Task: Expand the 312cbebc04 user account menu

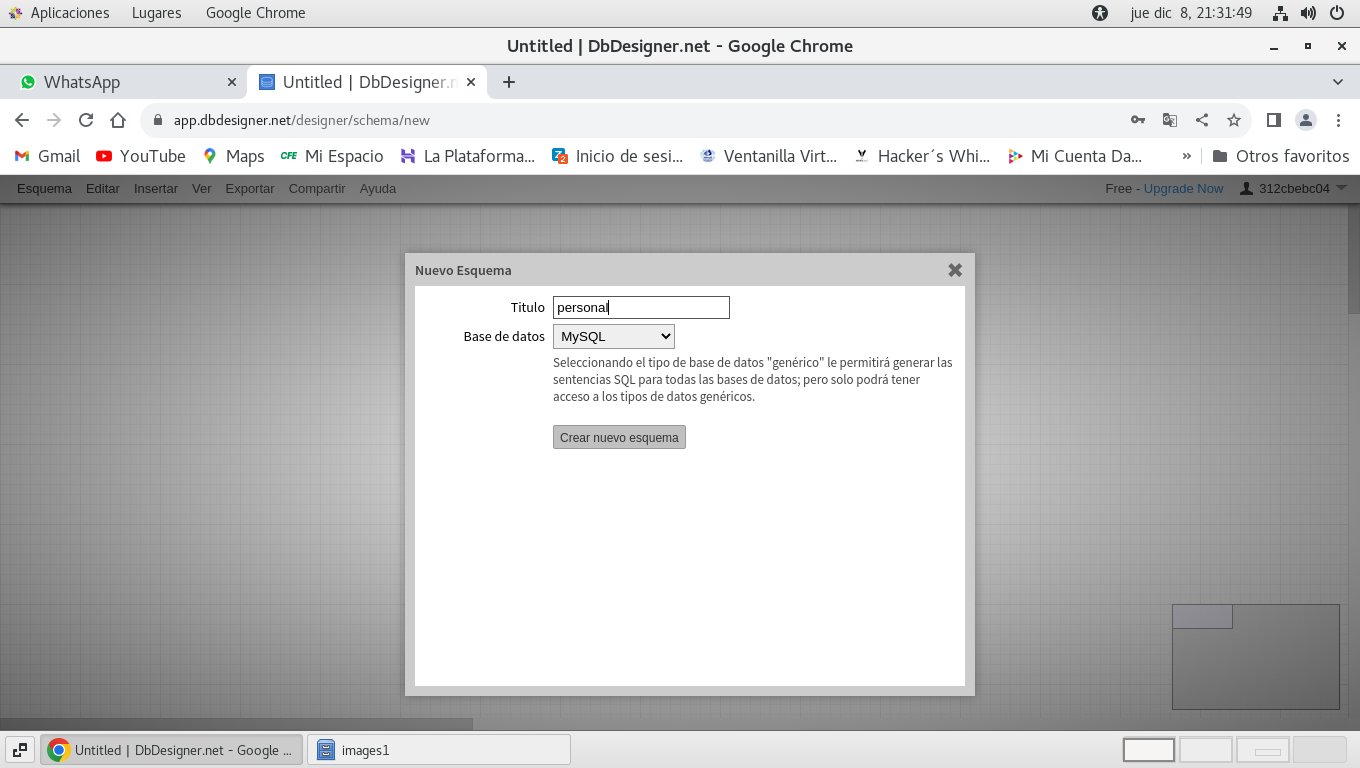Action: tap(1293, 188)
